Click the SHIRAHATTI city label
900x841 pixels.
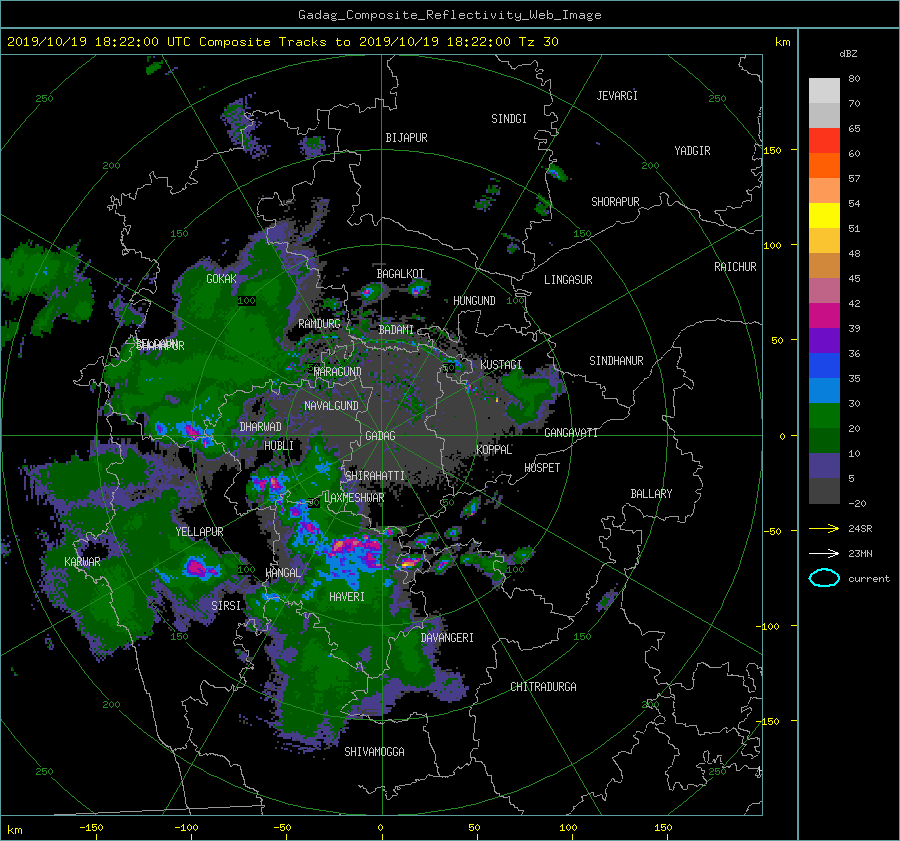click(375, 476)
